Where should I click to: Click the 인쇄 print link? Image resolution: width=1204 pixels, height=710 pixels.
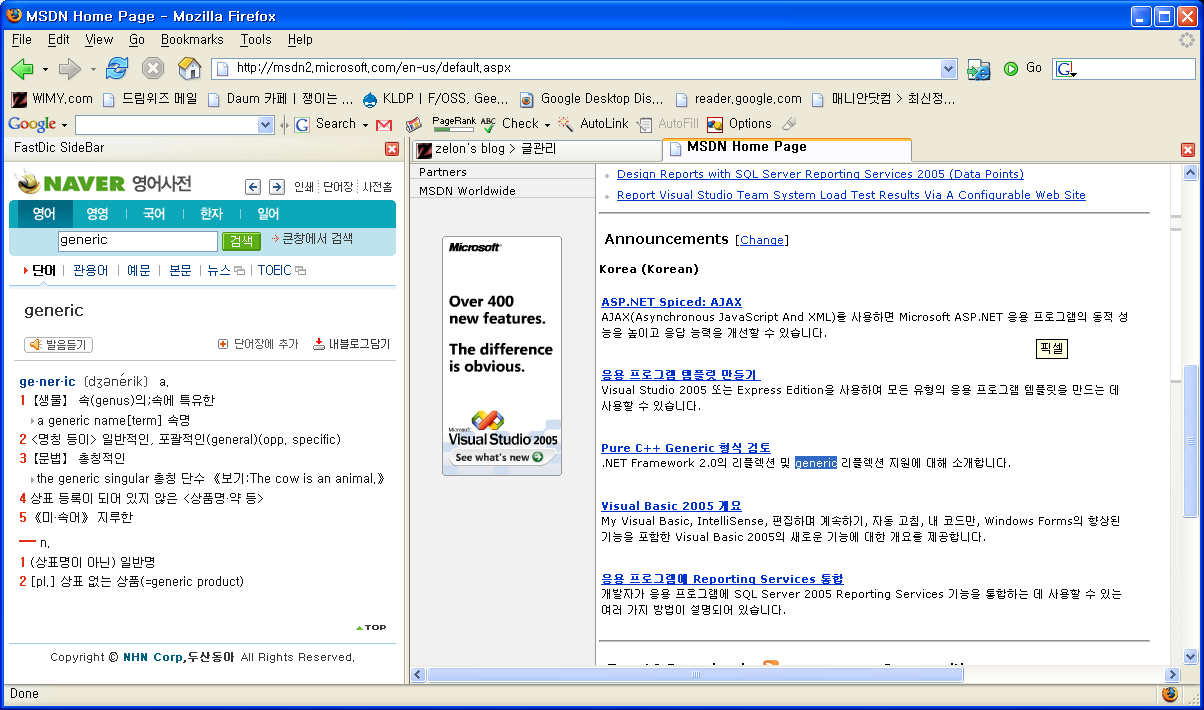304,187
